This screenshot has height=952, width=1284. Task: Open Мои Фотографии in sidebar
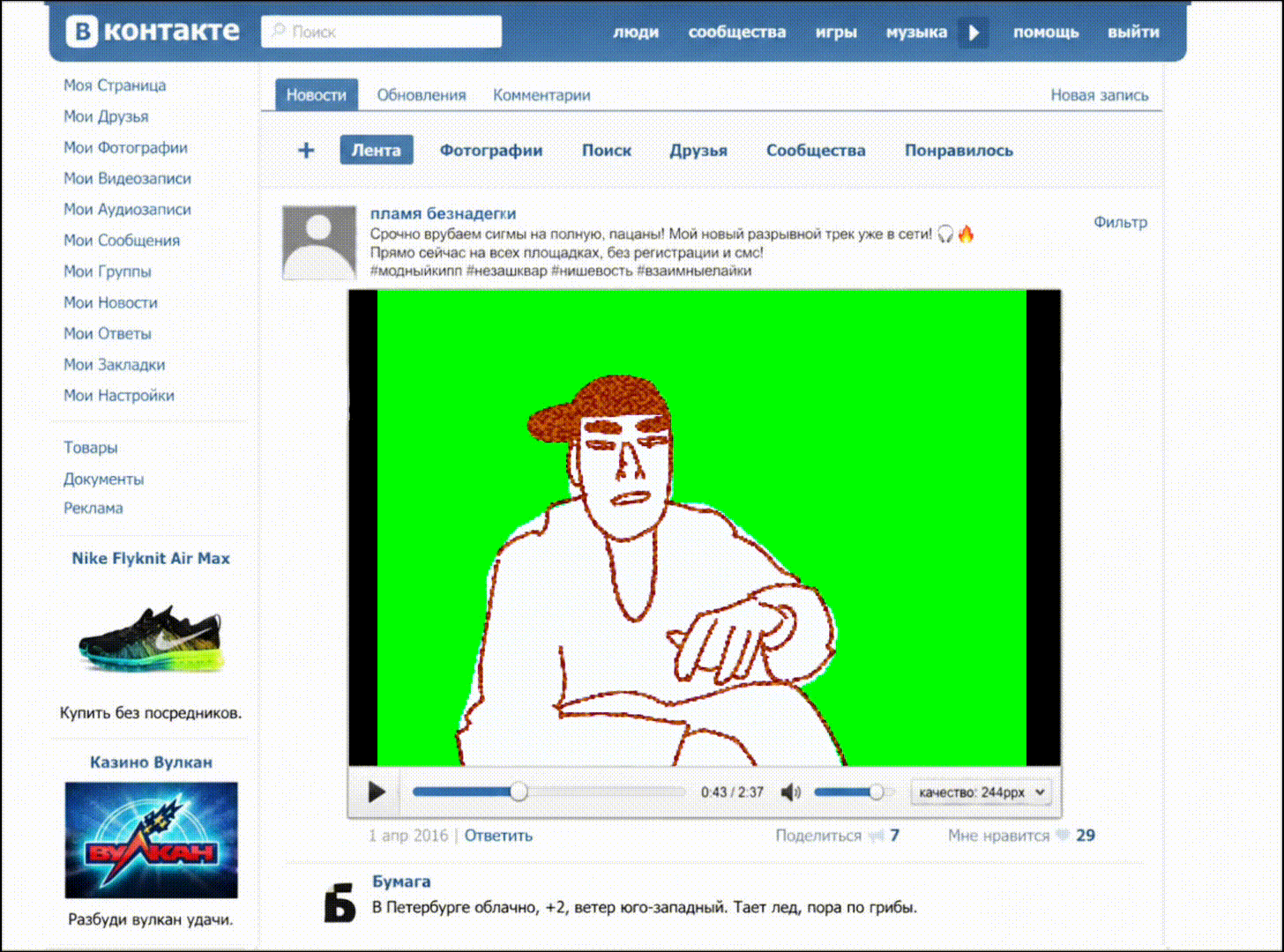(x=125, y=147)
